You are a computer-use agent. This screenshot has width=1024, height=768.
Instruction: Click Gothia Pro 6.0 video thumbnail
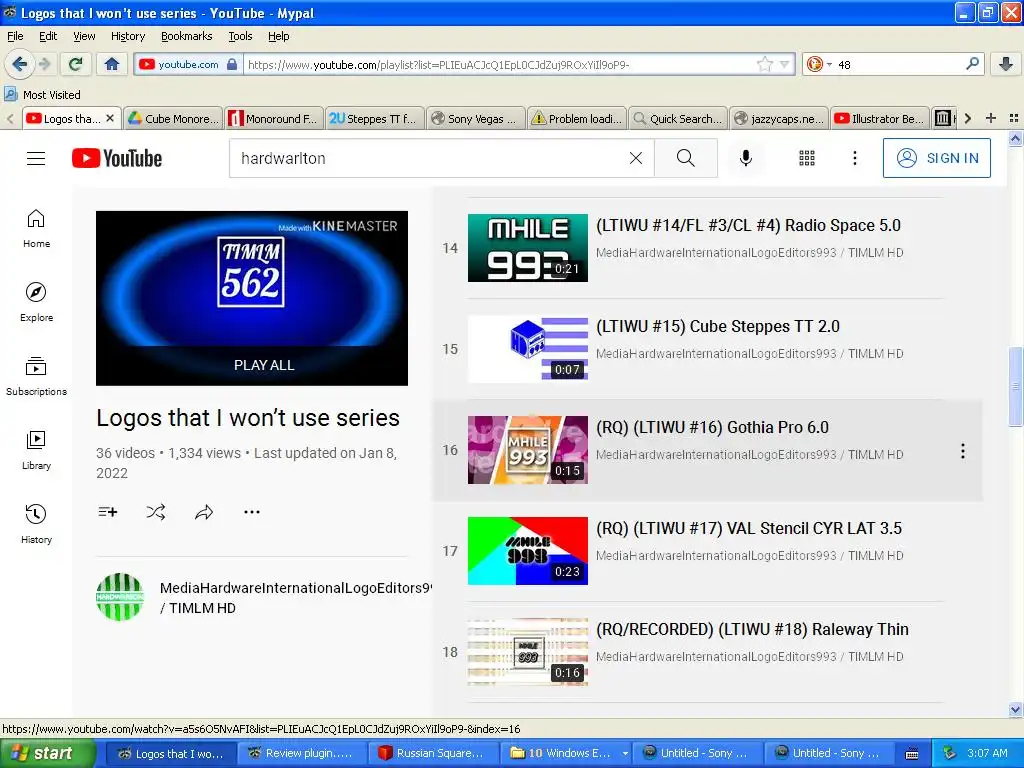coord(528,450)
